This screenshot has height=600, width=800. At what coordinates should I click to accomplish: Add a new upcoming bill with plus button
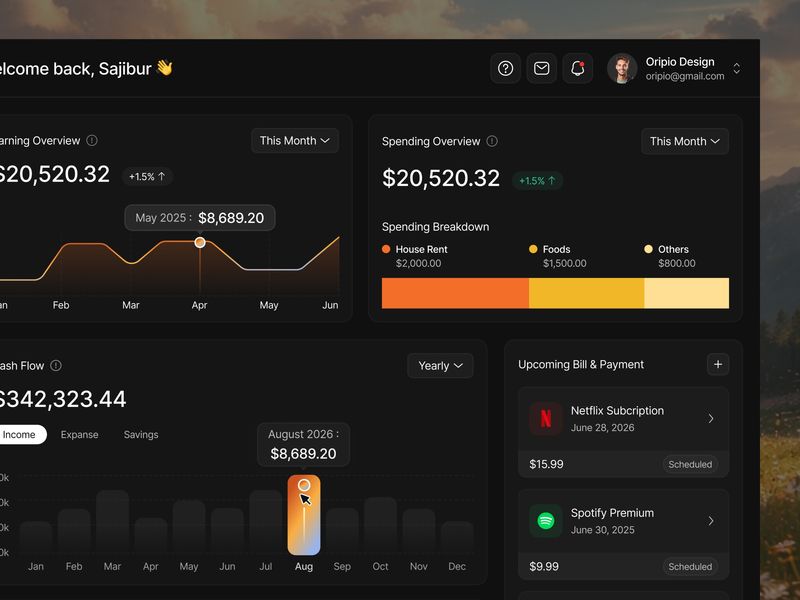coord(717,364)
